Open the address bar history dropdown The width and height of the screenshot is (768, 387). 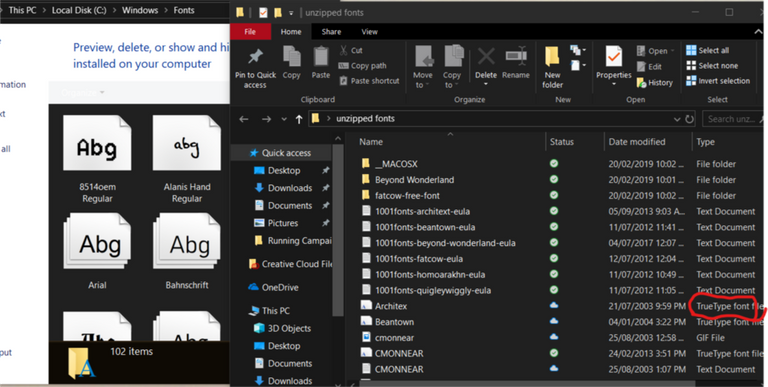(x=677, y=119)
